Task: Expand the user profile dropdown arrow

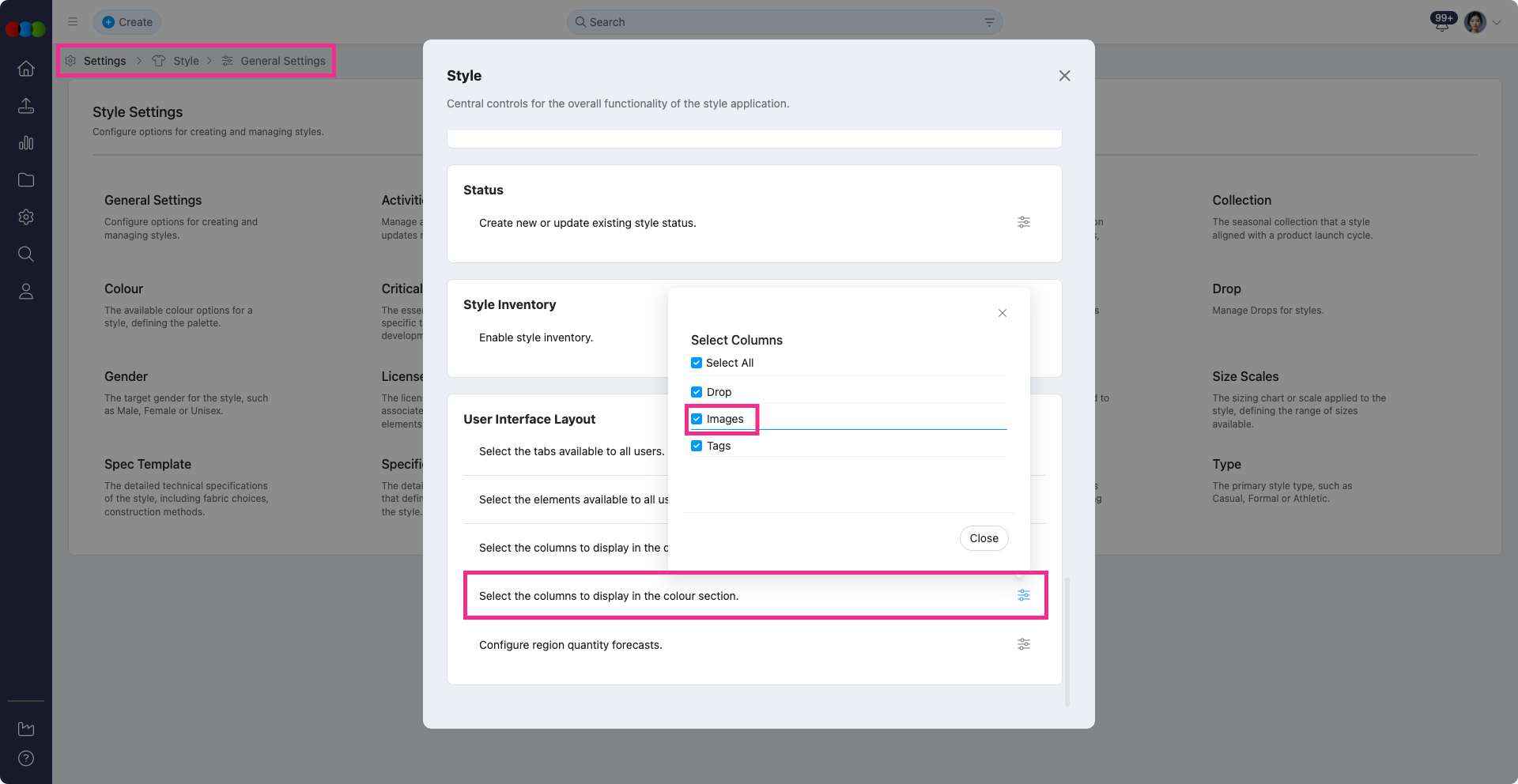Action: tap(1497, 23)
